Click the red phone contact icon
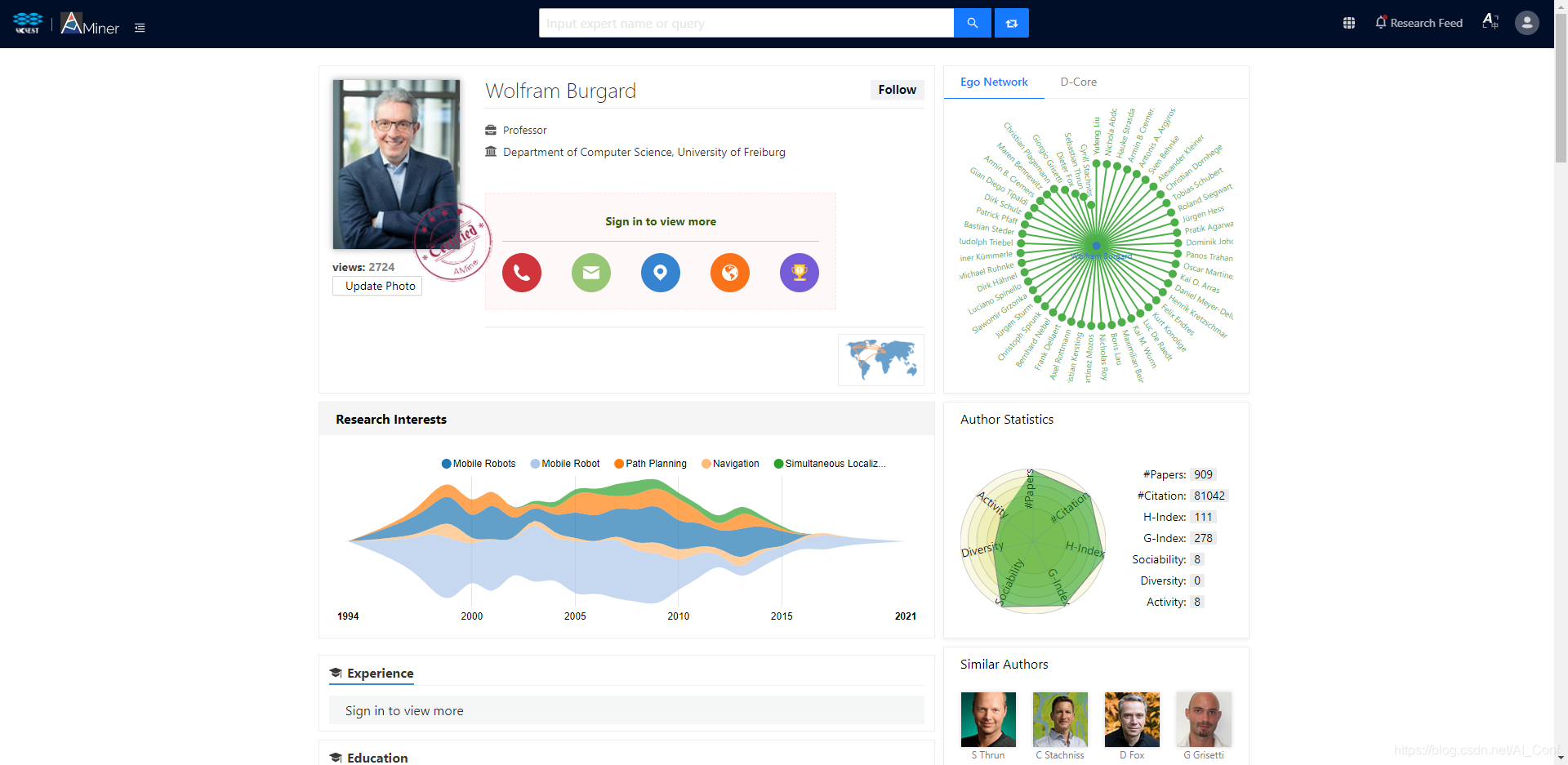This screenshot has width=1568, height=765. coord(522,273)
